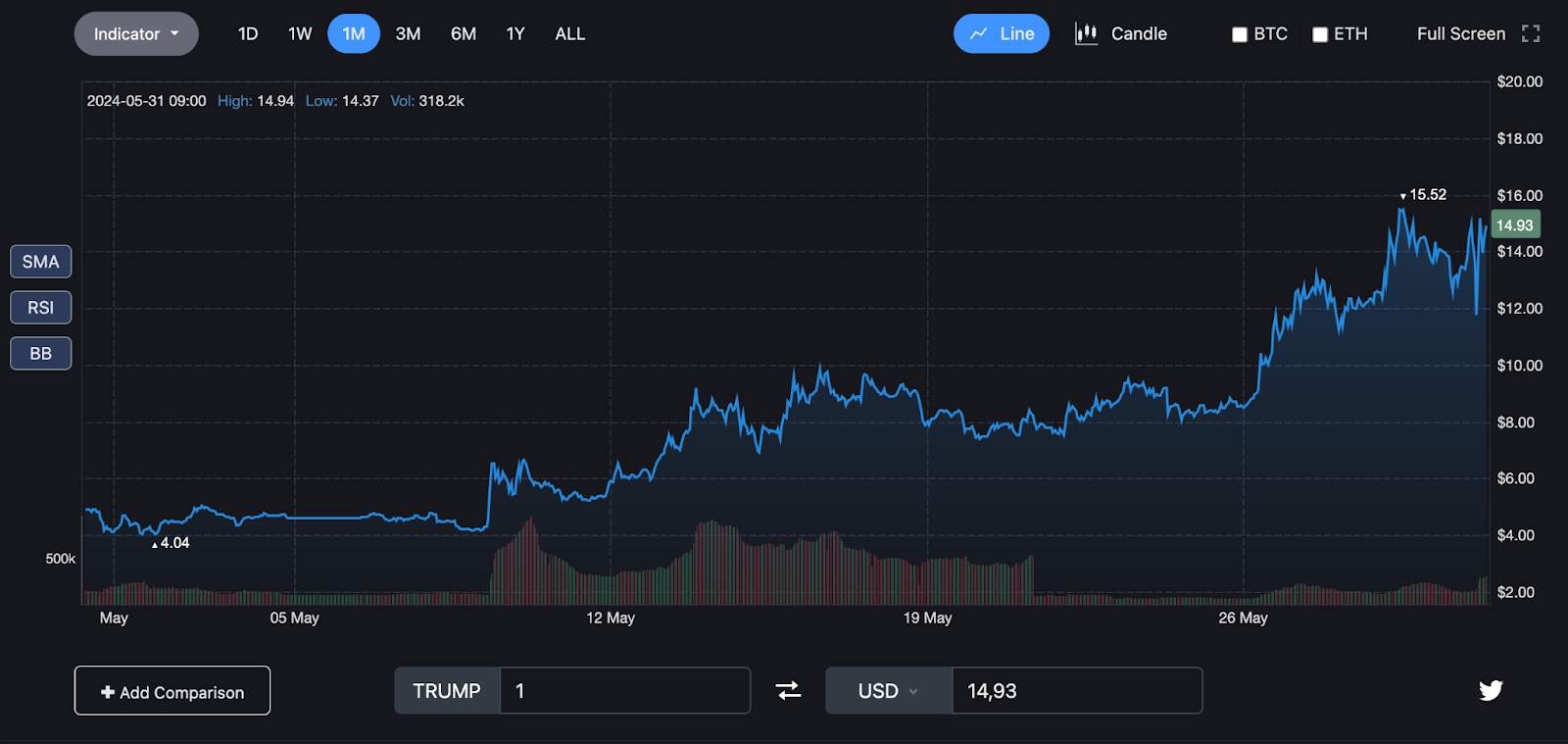This screenshot has height=744, width=1568.
Task: Click the $20.00 price axis label
Action: coord(1520,82)
